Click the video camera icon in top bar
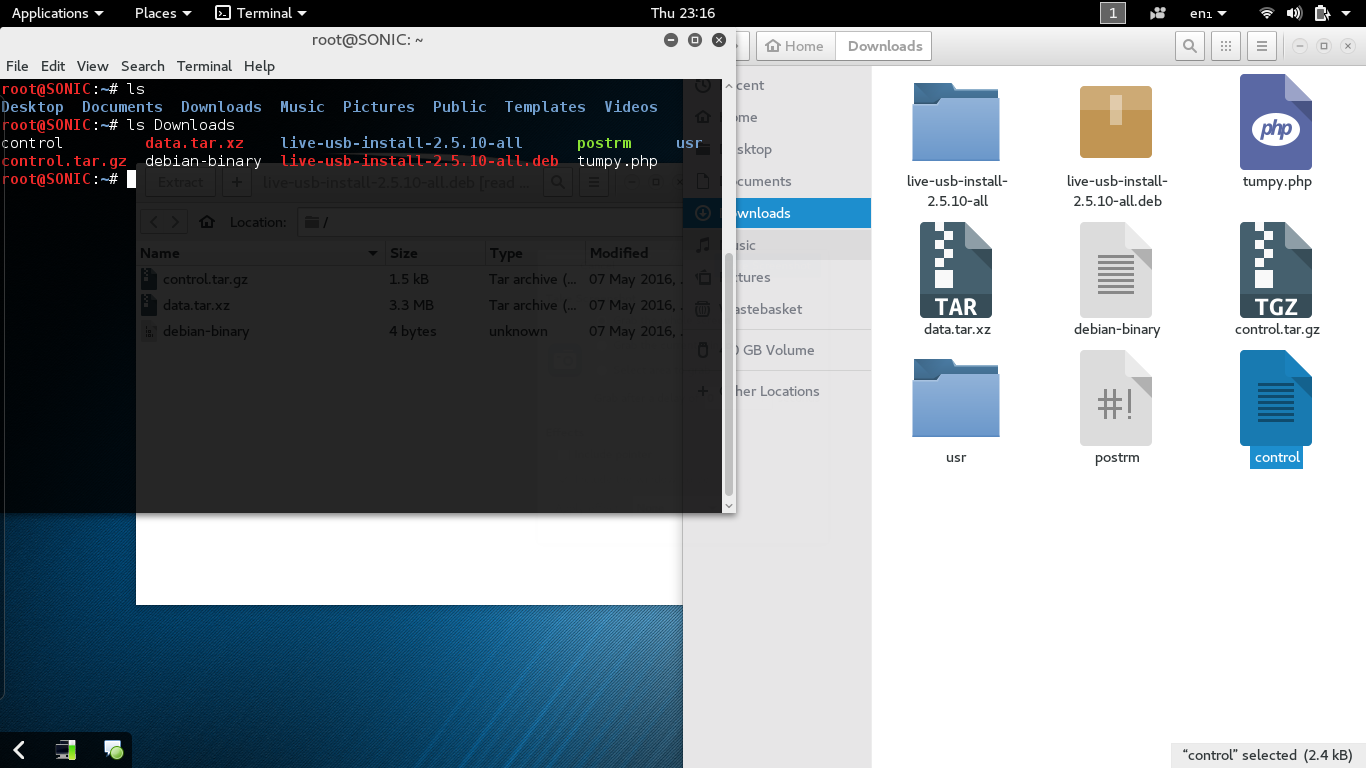 click(1158, 13)
